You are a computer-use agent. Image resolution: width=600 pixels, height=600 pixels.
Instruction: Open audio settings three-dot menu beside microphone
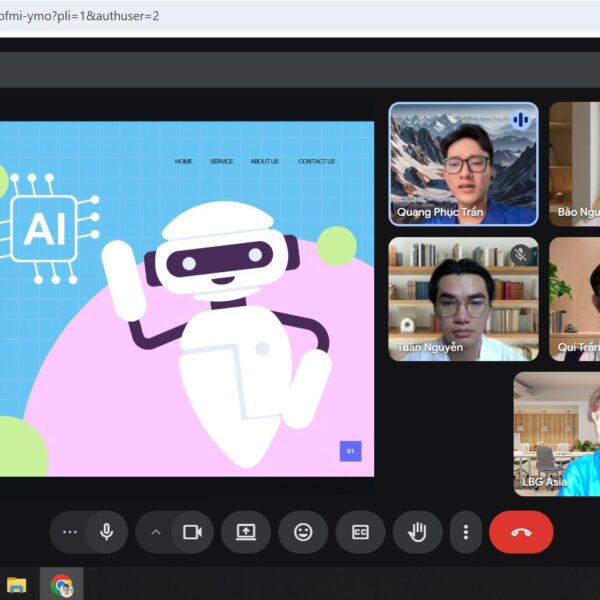pyautogui.click(x=69, y=532)
